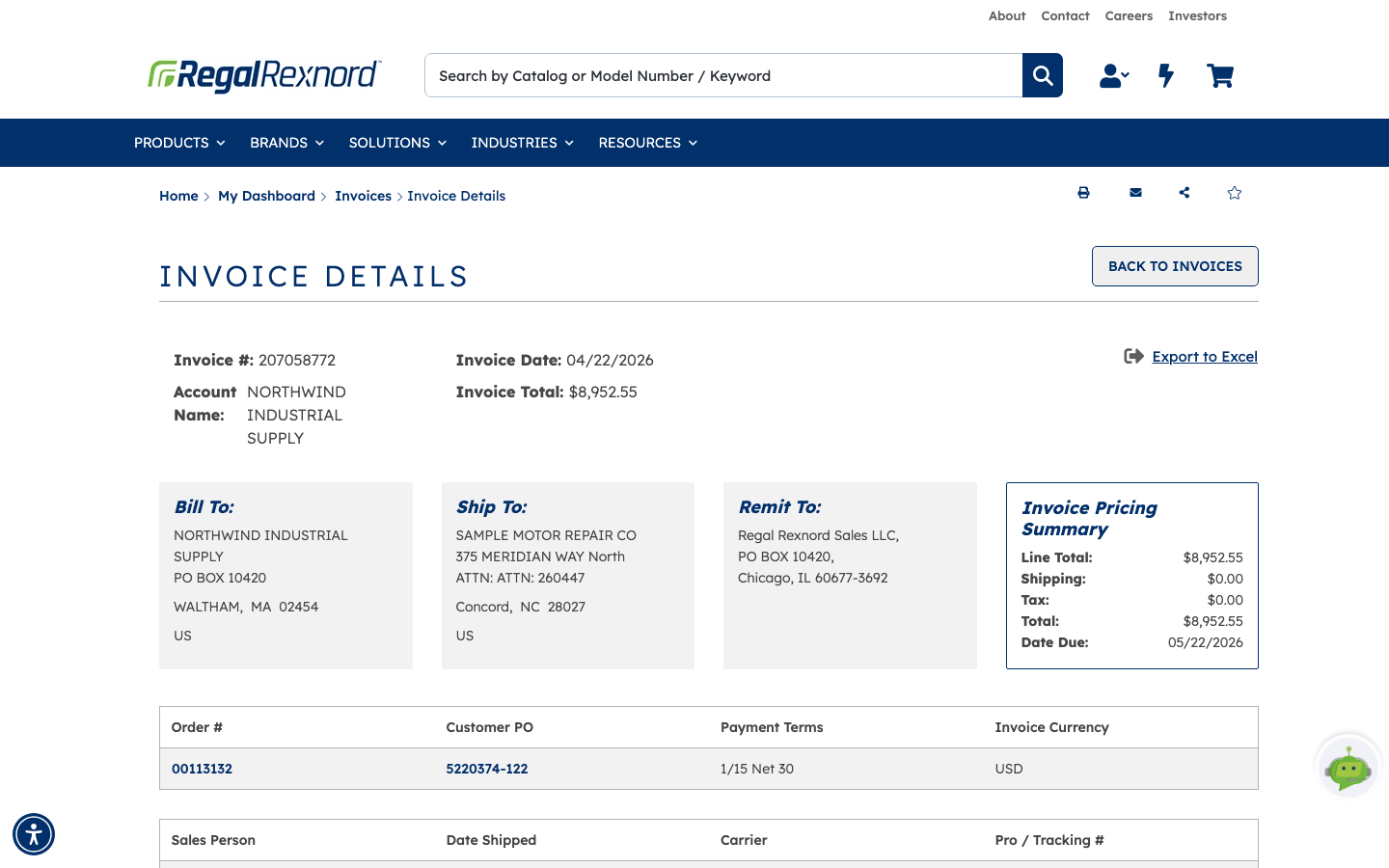Screen dimensions: 1389x868
Task: Expand the Brands menu
Action: coord(286,143)
